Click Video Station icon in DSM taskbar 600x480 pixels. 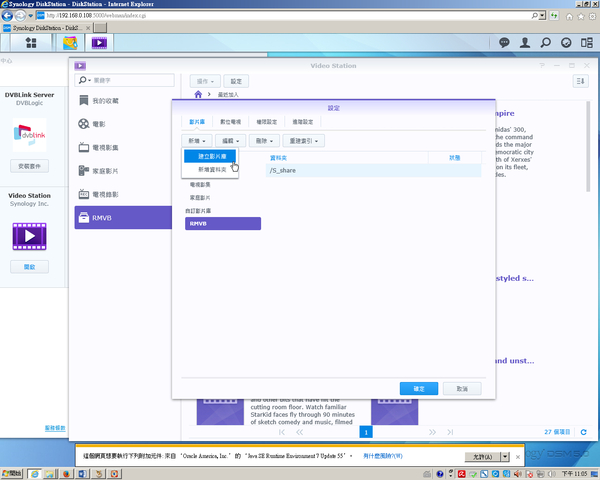[99, 43]
